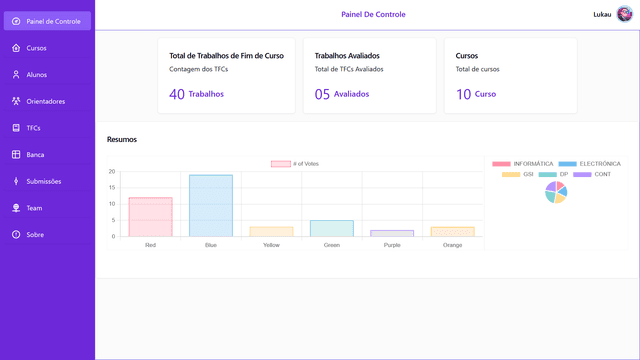Click the Cursos card title
The height and width of the screenshot is (360, 640).
(467, 56)
